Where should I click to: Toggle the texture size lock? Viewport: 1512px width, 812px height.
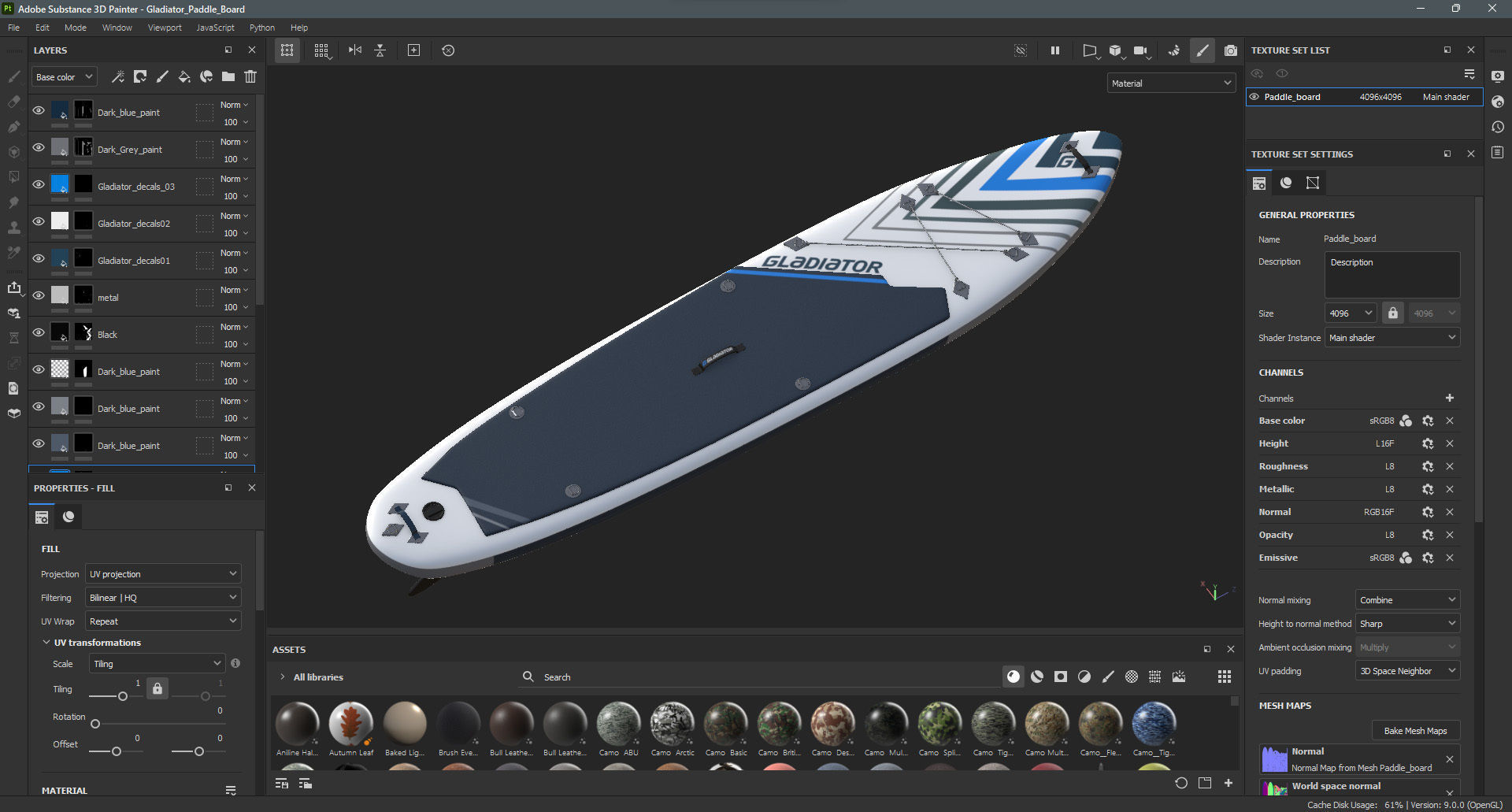coord(1393,313)
